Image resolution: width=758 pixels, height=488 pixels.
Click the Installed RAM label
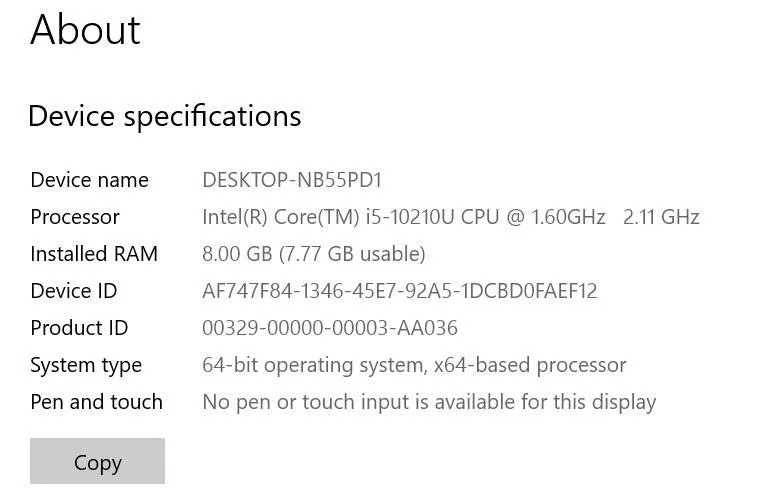click(94, 254)
